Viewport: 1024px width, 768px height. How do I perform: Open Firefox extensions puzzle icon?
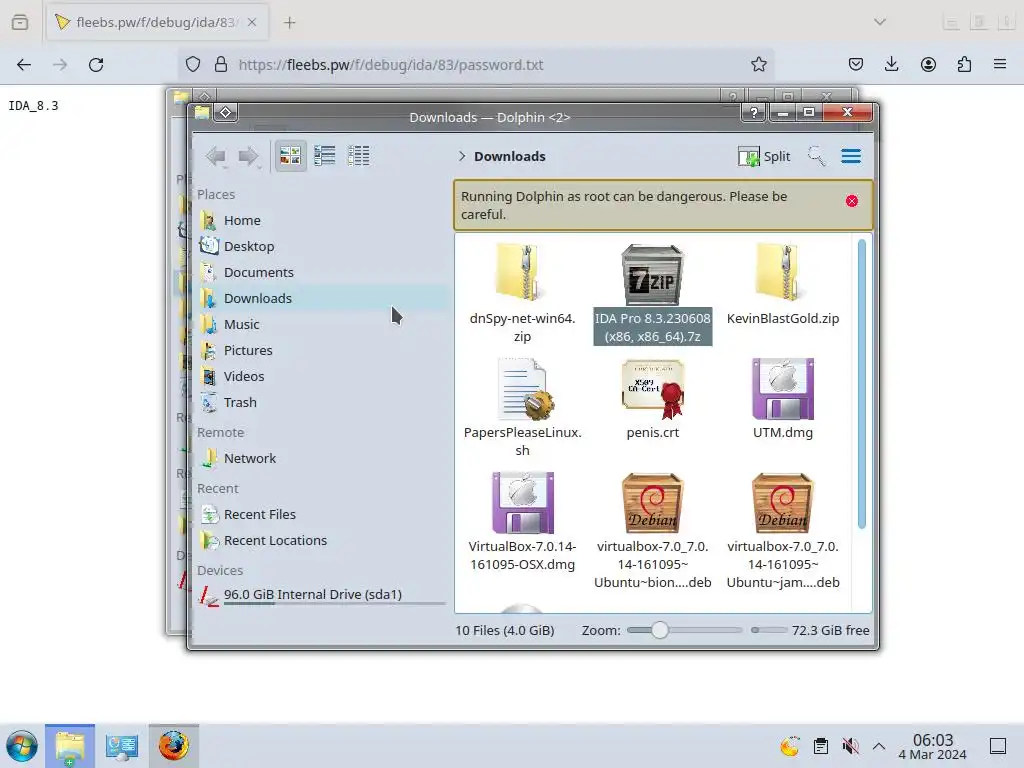(x=964, y=65)
